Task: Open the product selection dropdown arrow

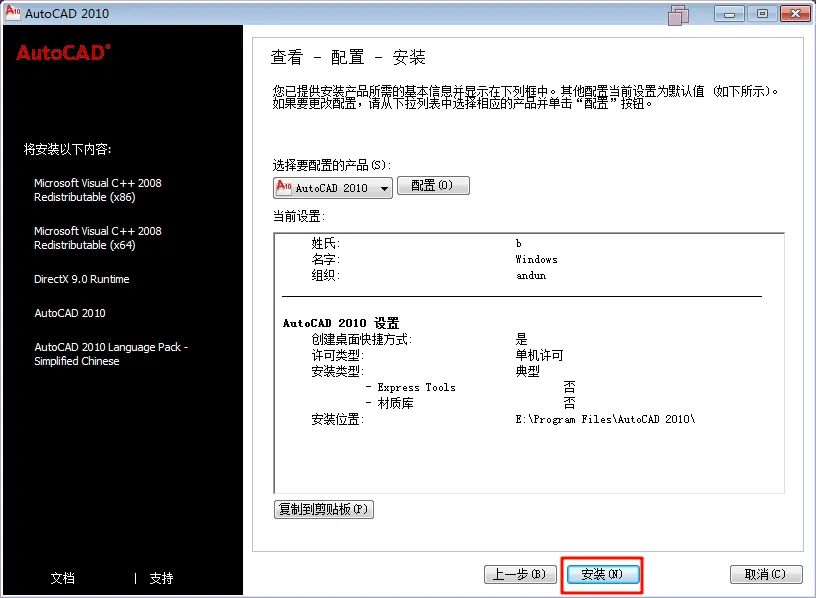Action: coord(384,188)
